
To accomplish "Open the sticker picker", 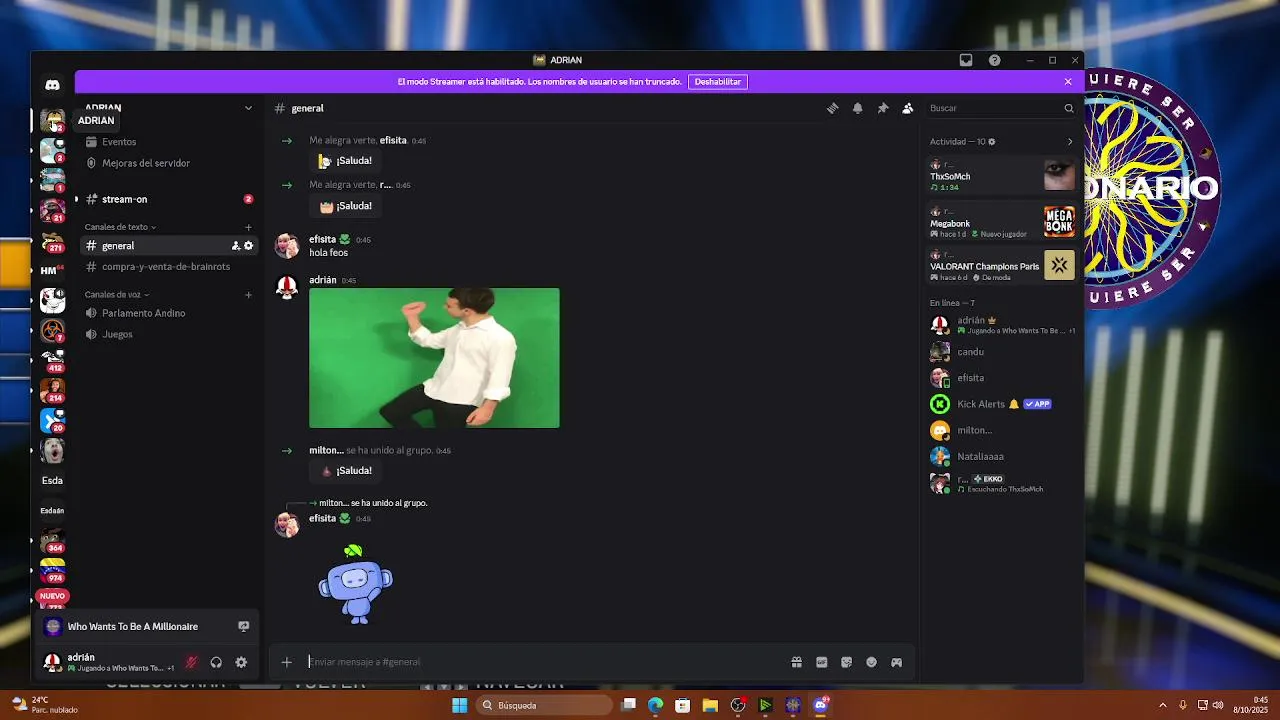I will (x=846, y=662).
